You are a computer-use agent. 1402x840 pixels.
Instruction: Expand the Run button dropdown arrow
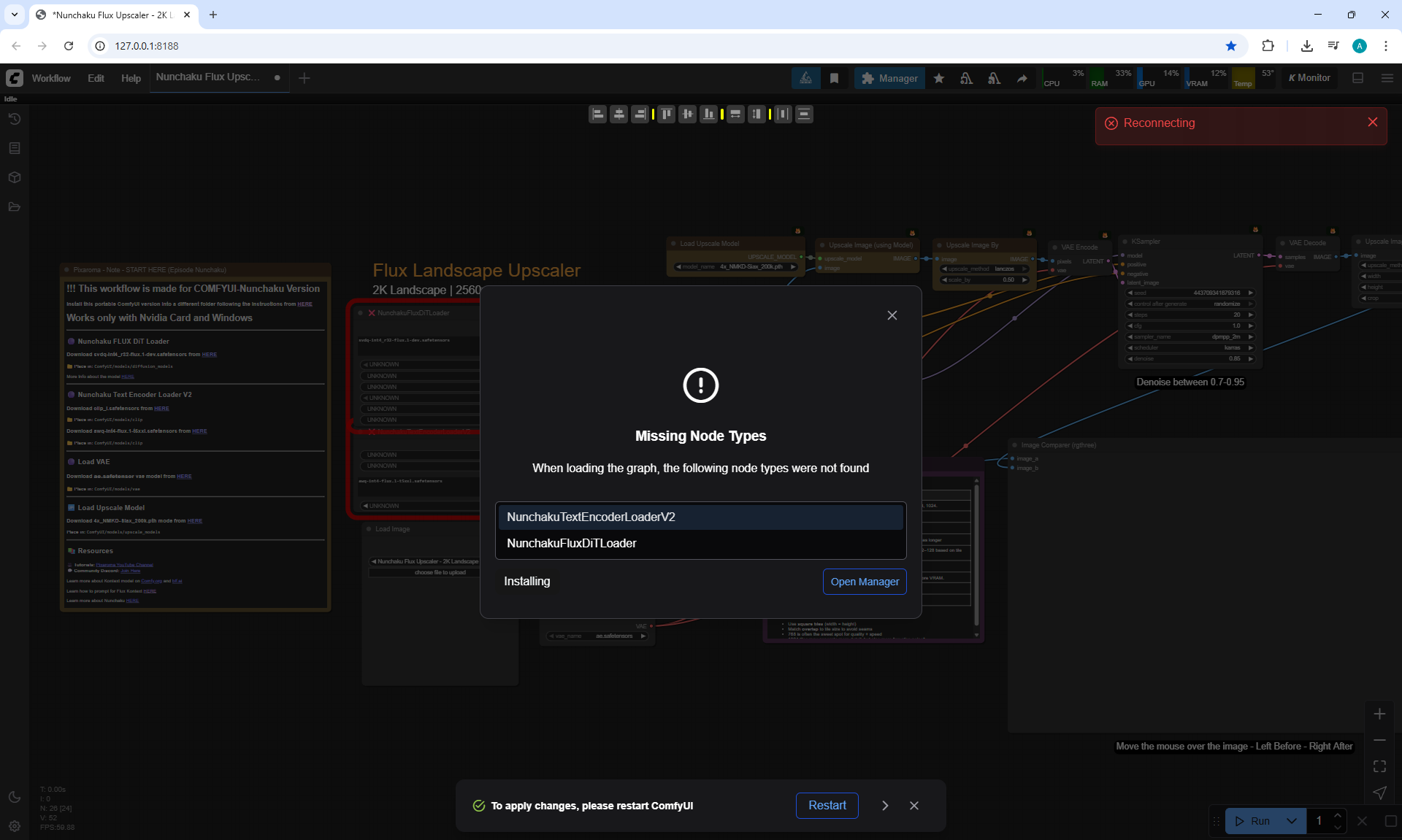point(1291,821)
